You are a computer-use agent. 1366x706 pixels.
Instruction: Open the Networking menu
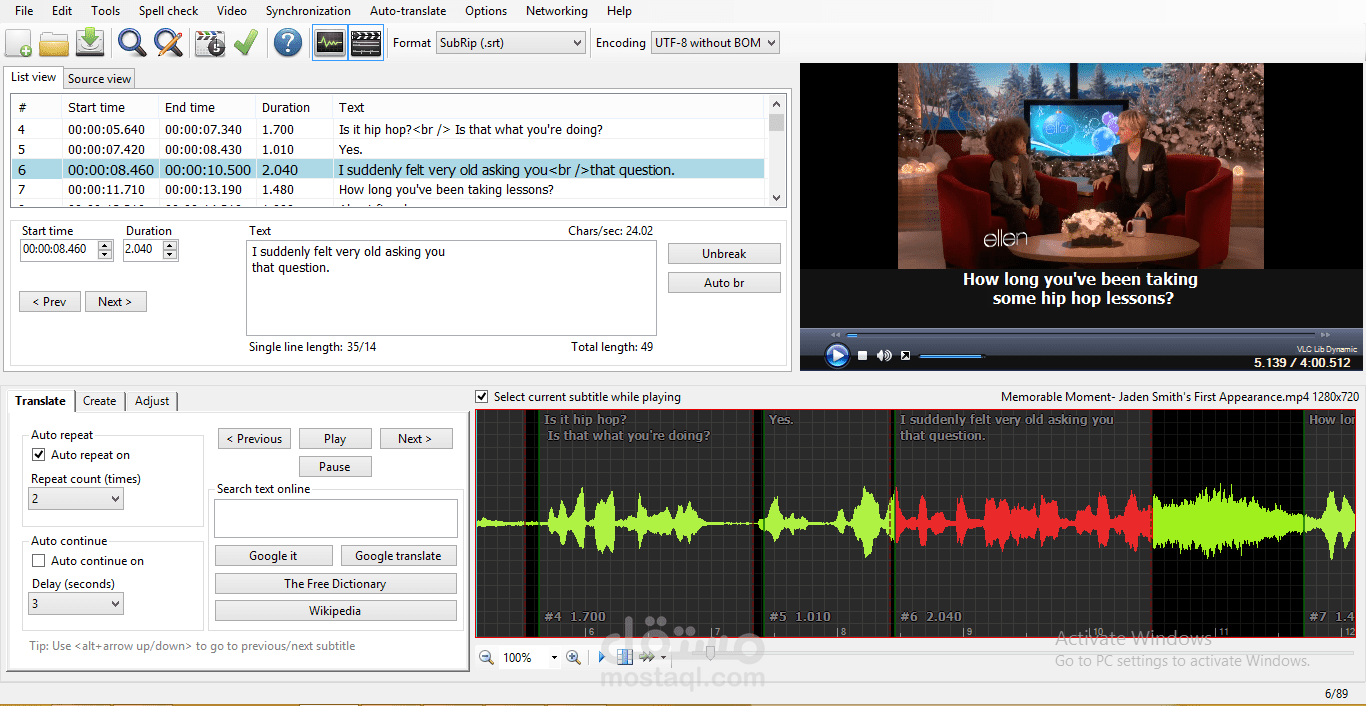[556, 11]
